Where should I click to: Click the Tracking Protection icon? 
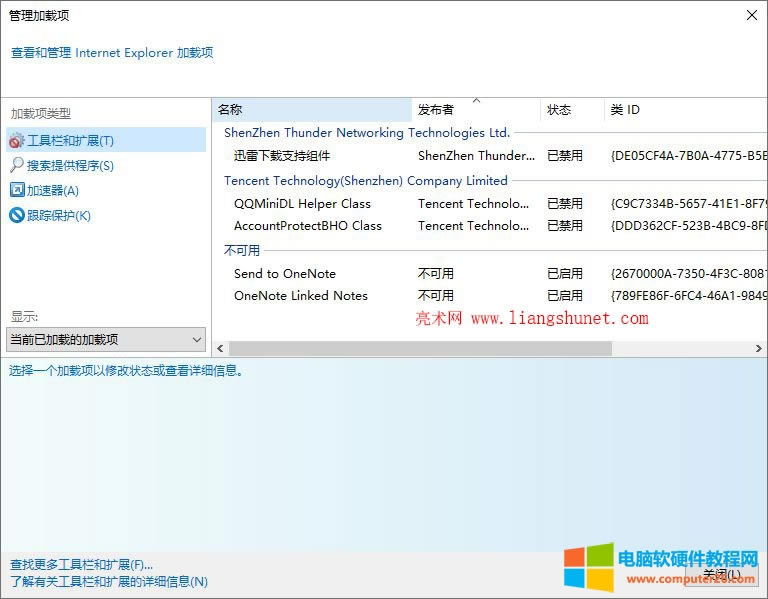(x=17, y=215)
